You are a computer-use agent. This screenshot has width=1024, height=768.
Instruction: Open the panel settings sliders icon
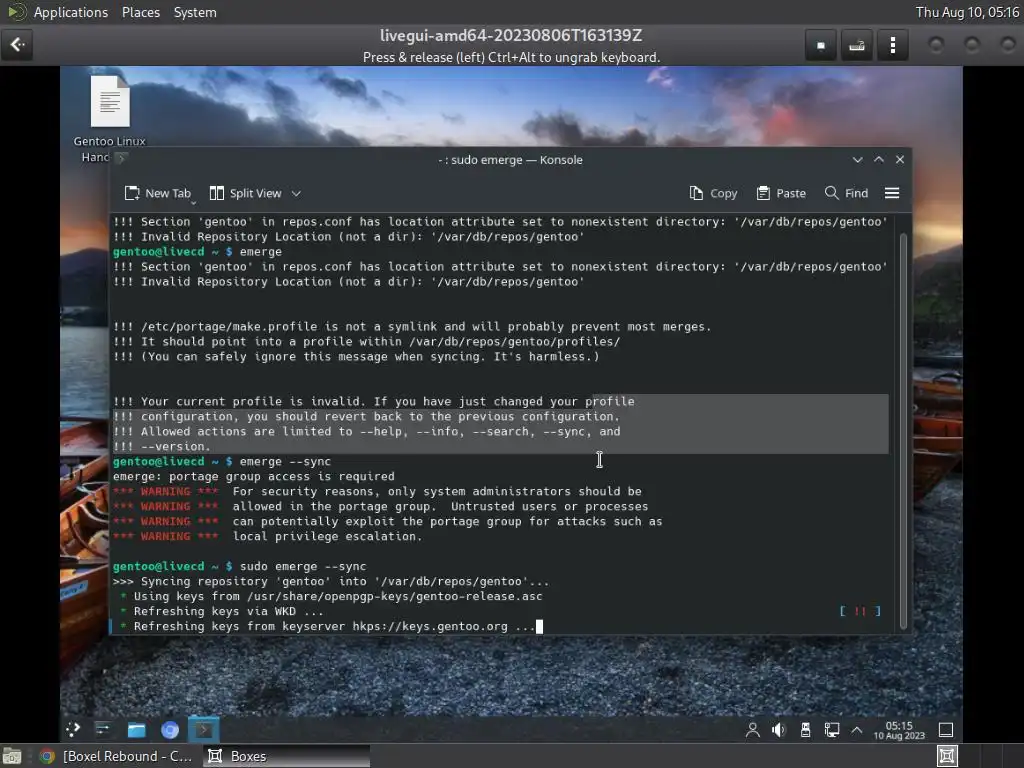point(103,729)
